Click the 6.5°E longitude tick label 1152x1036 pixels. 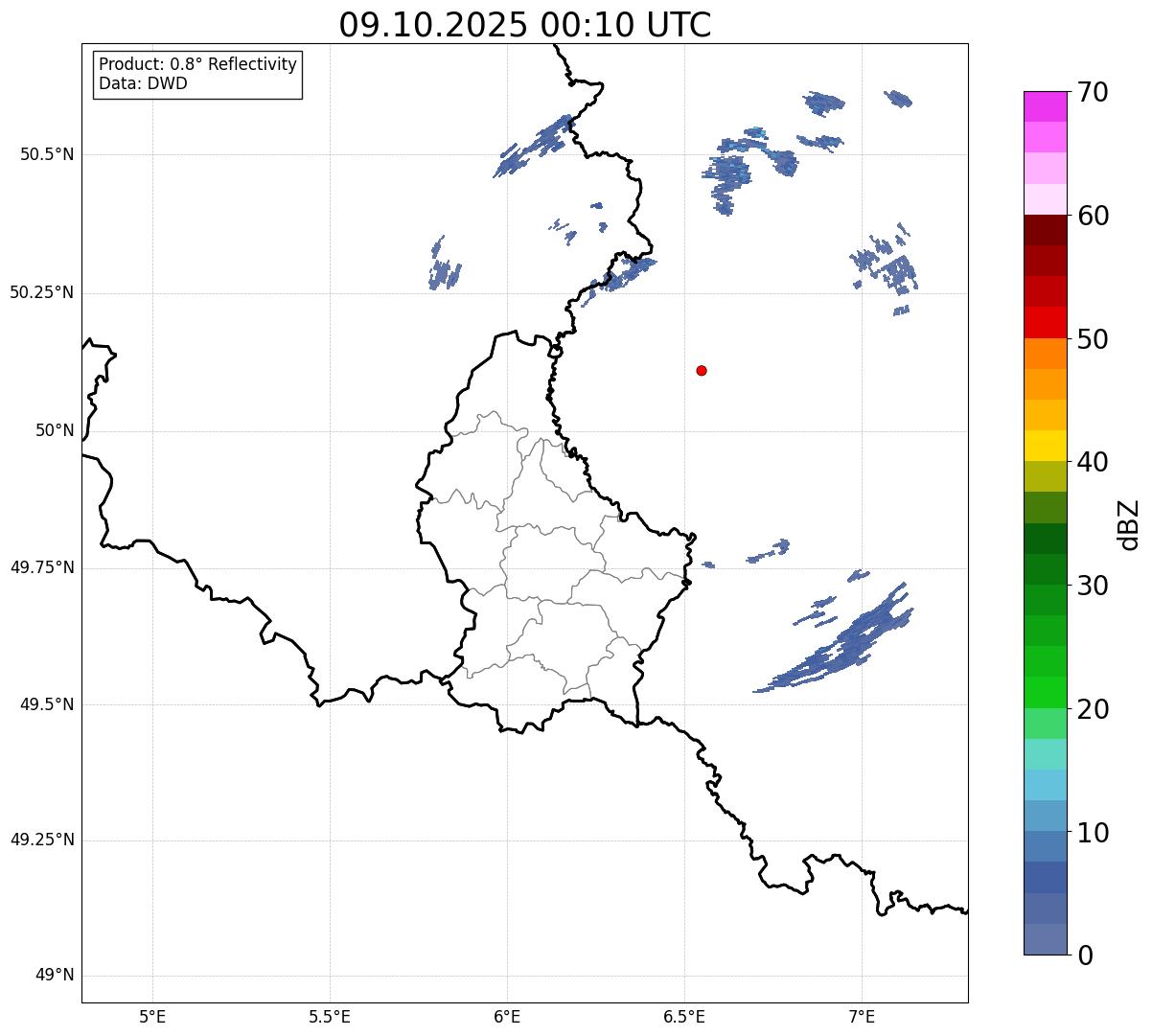(x=684, y=1017)
